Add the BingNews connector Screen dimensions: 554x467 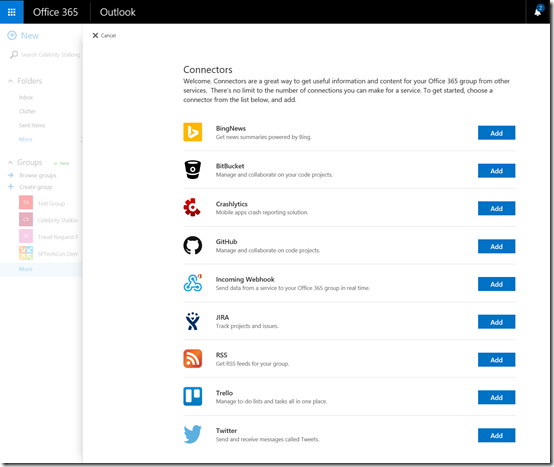click(x=496, y=133)
